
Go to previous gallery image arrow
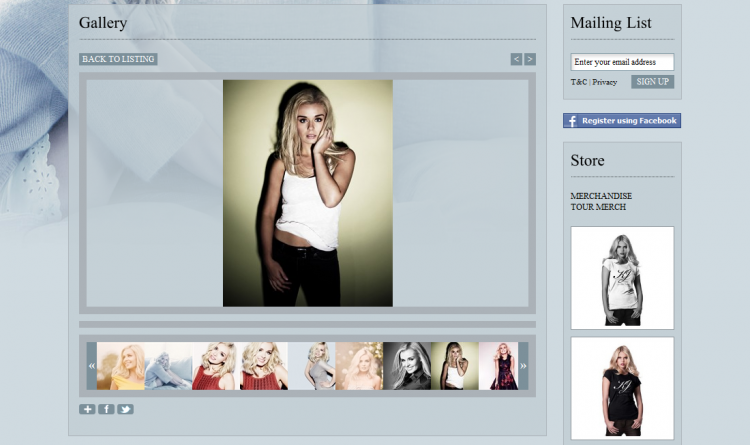pyautogui.click(x=516, y=59)
